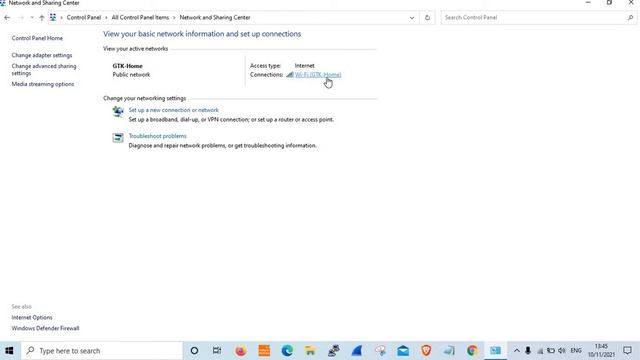The image size is (640, 360).
Task: Click the Control Panel icon in address bar
Action: 53,18
